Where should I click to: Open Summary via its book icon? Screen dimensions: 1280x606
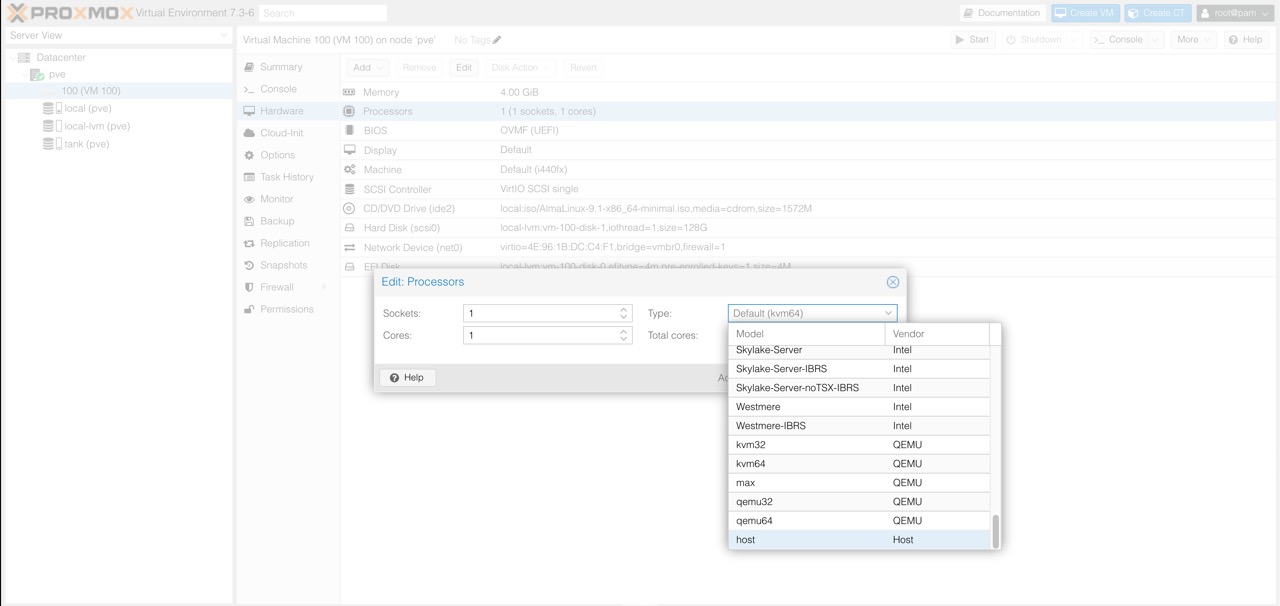[x=250, y=67]
